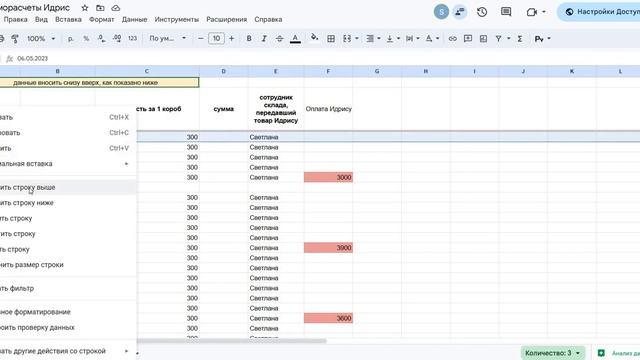Viewport: 640px width, 360px height.
Task: Open the Вставка menu
Action: [x=68, y=19]
